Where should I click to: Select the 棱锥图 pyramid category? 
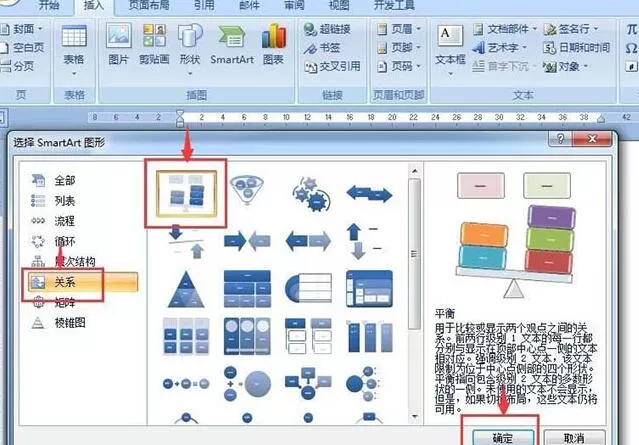point(58,323)
